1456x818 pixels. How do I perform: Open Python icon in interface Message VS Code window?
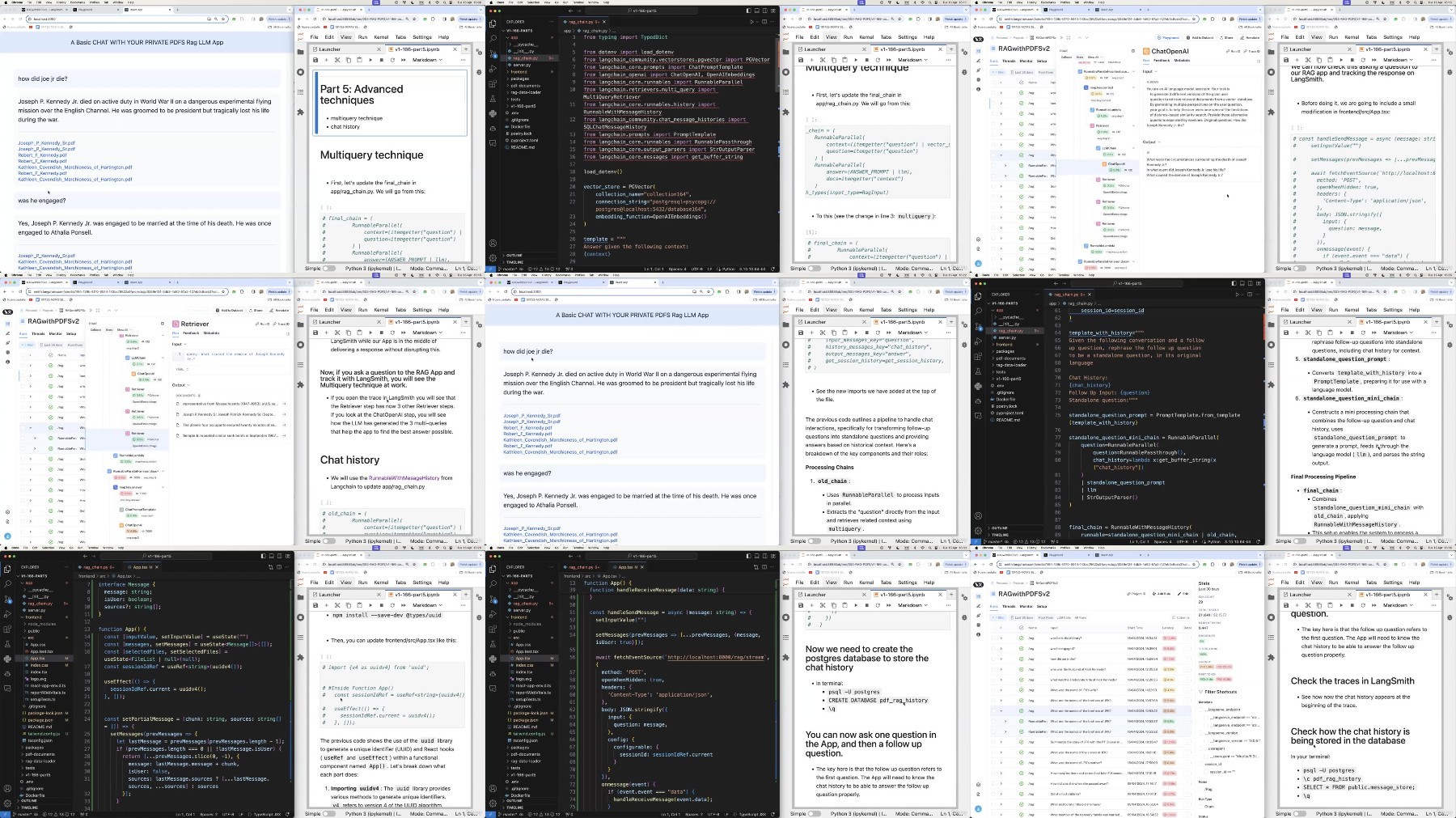coord(7,659)
